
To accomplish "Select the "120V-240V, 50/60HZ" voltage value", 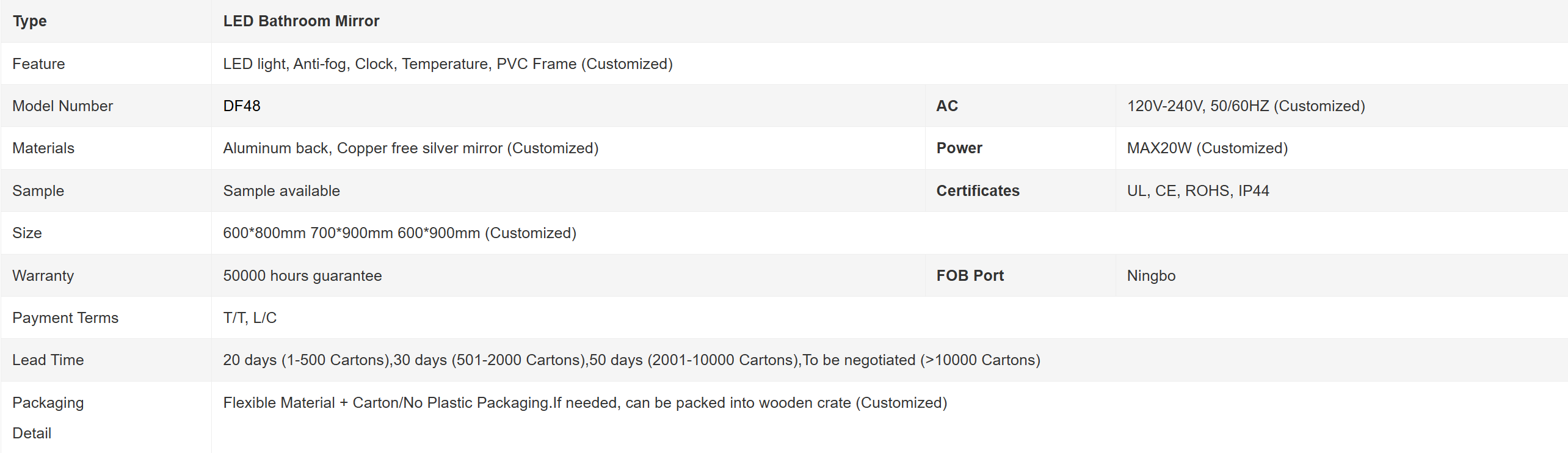I will [1246, 106].
